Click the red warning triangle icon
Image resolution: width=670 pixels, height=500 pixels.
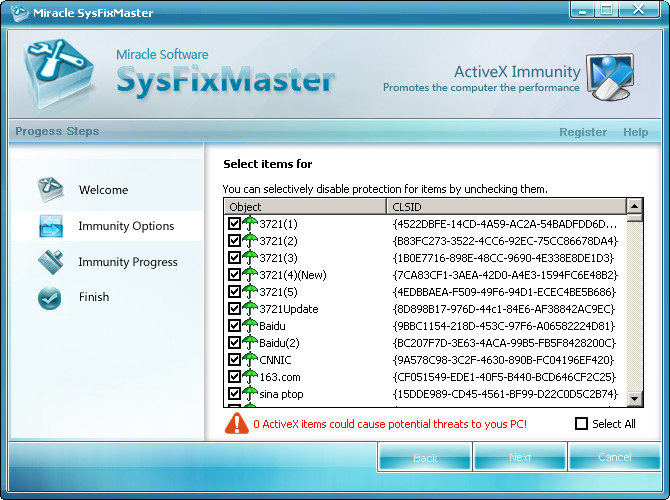(x=236, y=424)
